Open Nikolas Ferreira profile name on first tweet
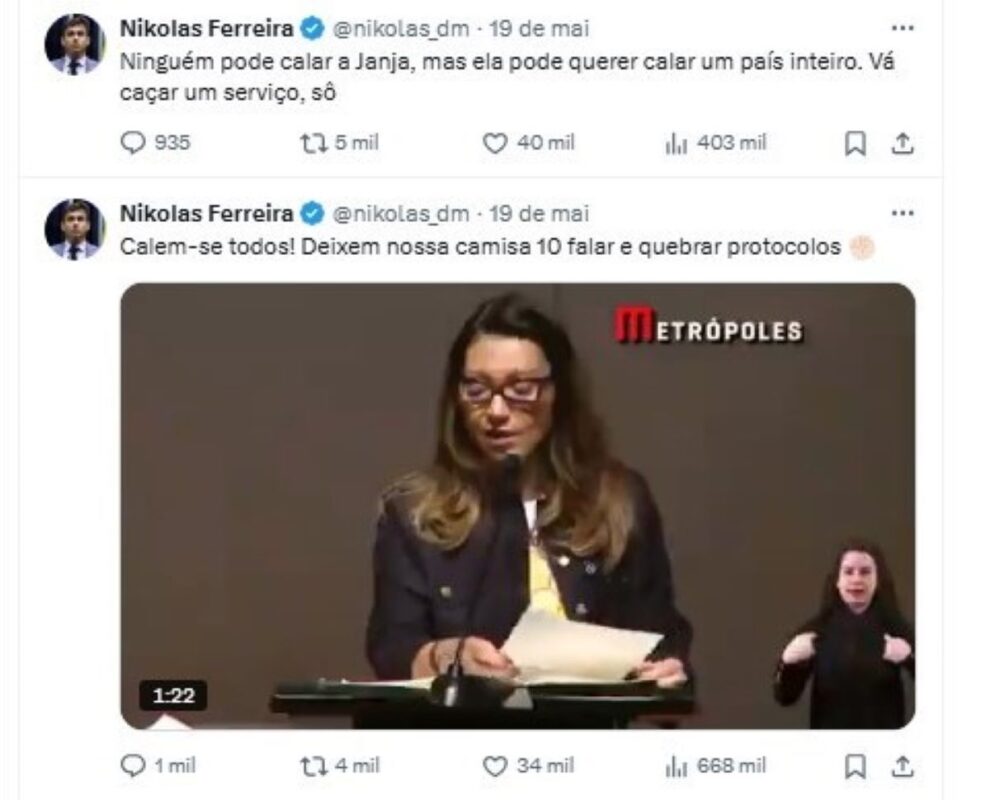The height and width of the screenshot is (800, 990). [206, 28]
